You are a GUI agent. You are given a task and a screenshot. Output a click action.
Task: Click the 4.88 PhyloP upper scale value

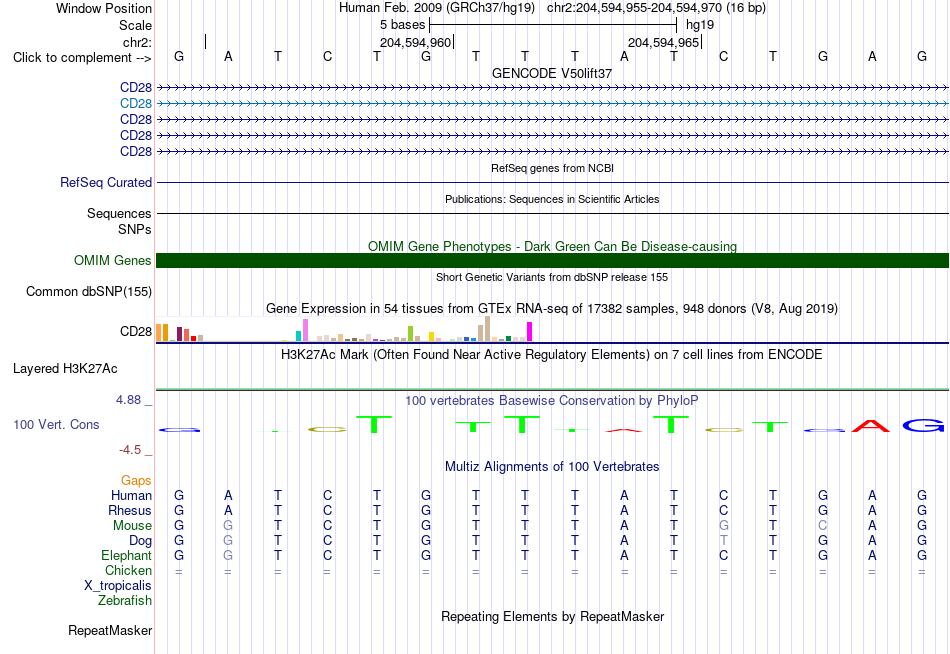click(128, 400)
